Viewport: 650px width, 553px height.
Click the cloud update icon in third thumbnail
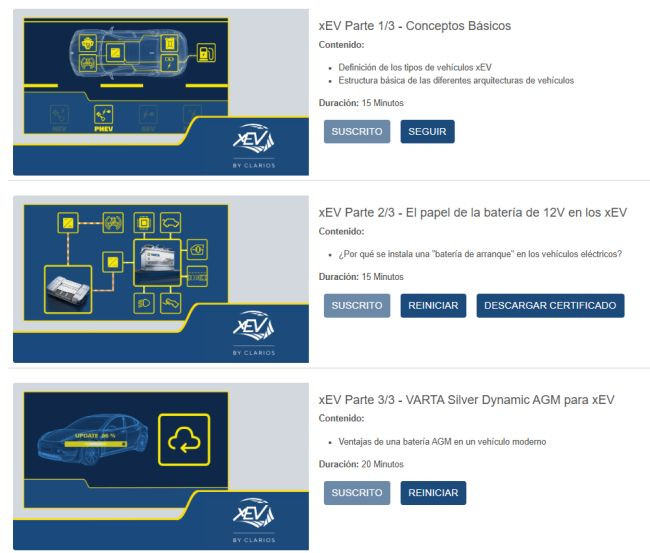click(x=184, y=440)
